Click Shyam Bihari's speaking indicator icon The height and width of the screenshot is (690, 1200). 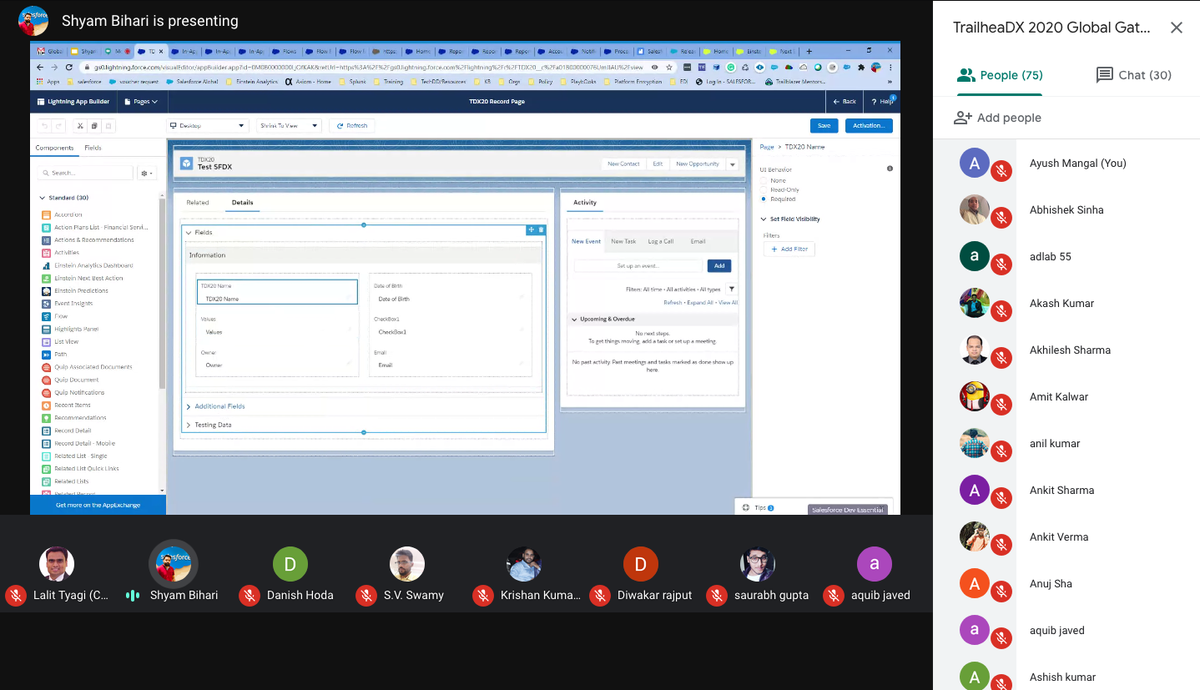(132, 596)
